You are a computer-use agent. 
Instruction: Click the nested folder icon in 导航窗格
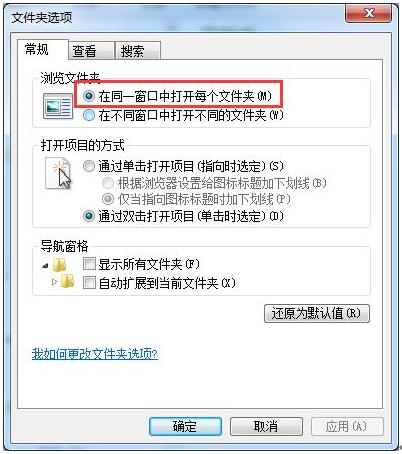coord(68,281)
